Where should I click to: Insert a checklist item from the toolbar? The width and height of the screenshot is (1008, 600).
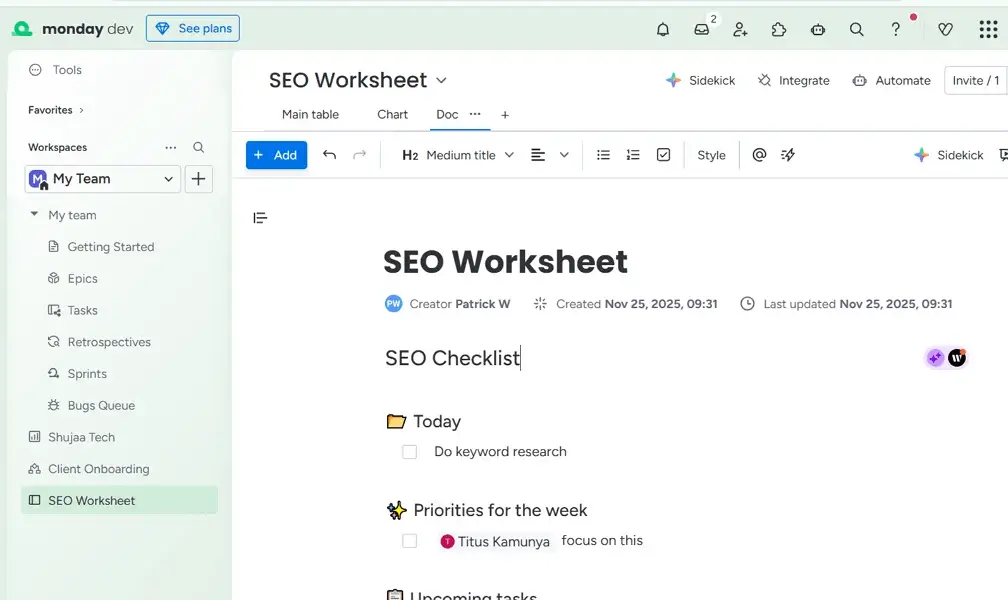click(663, 155)
